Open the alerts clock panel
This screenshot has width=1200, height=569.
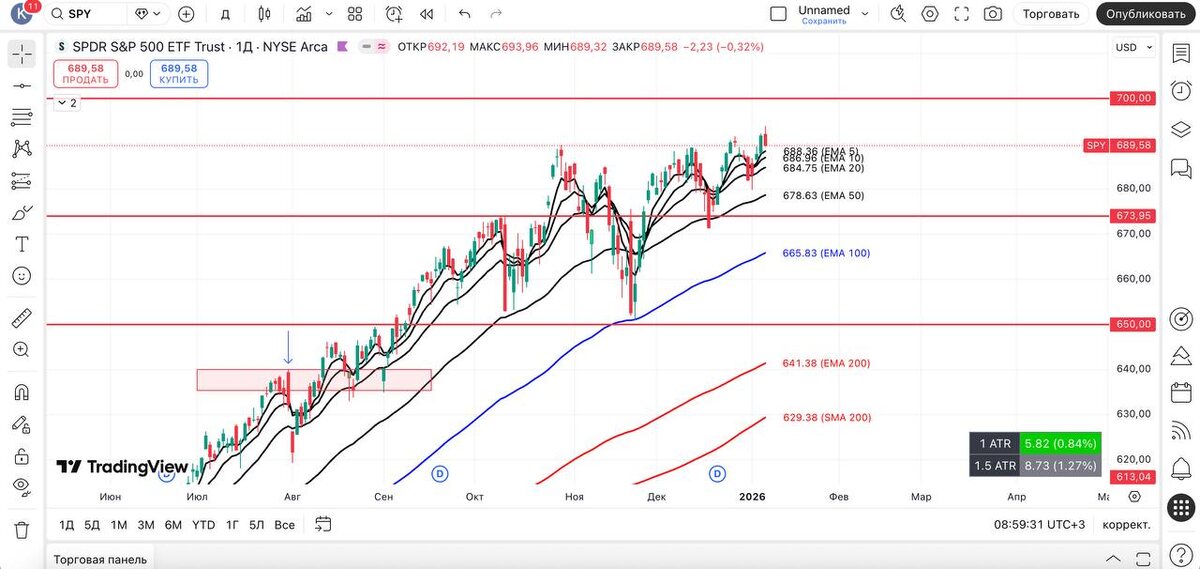pyautogui.click(x=1180, y=91)
